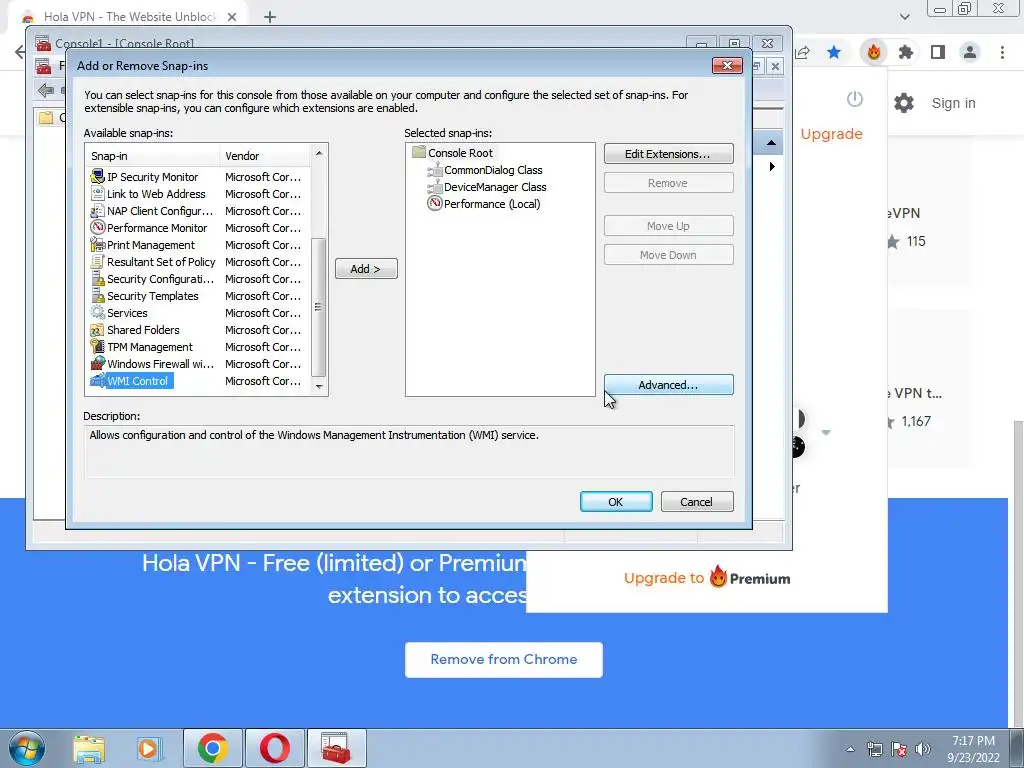Select the NAP Client Configuration snap-in icon
Screen dimensions: 1024x768
pyautogui.click(x=97, y=210)
